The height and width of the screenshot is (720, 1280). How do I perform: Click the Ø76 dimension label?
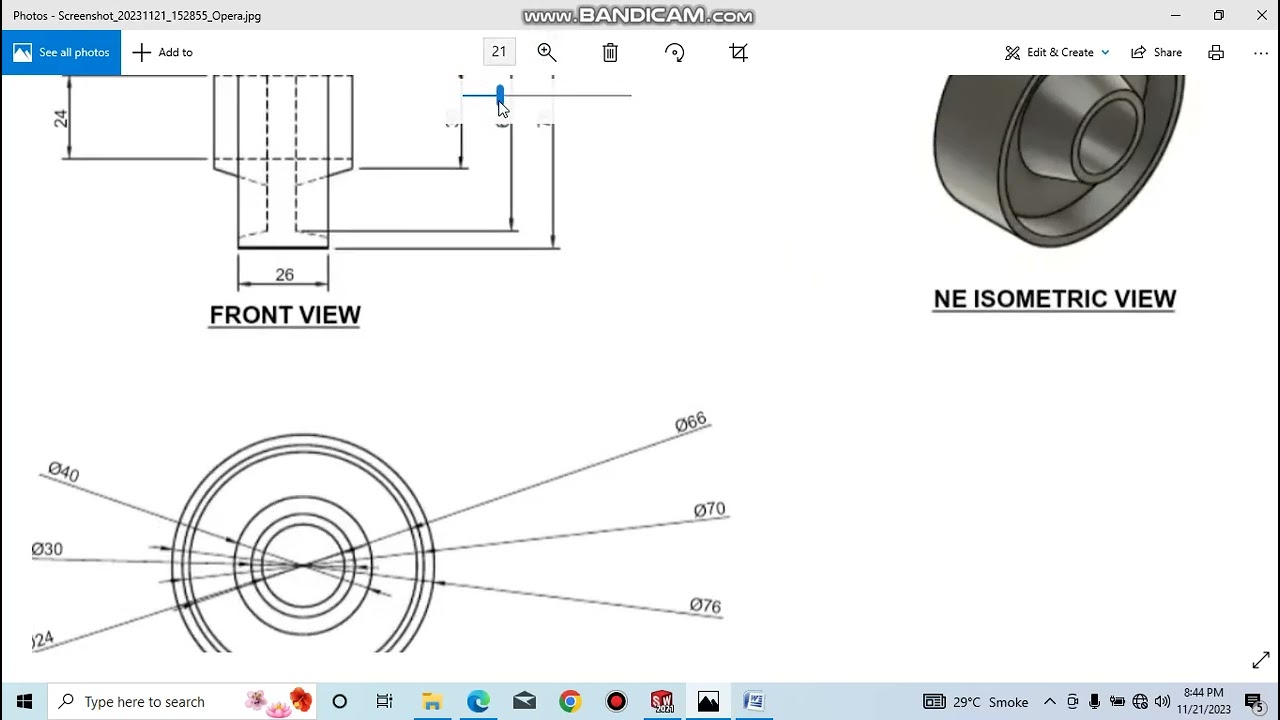705,606
